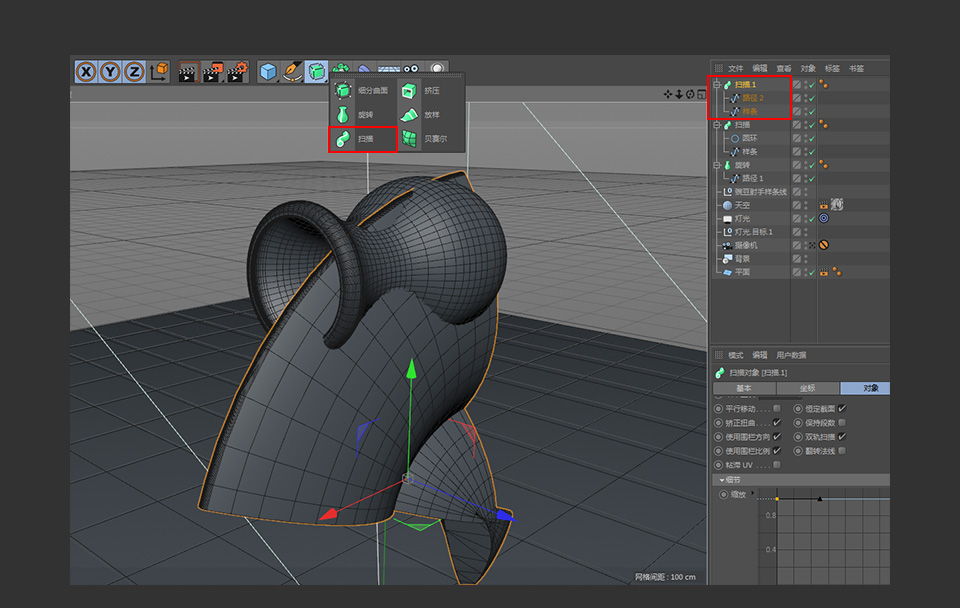The image size is (960, 608).
Task: Click the protection tag on 摄像机
Action: pyautogui.click(x=824, y=246)
